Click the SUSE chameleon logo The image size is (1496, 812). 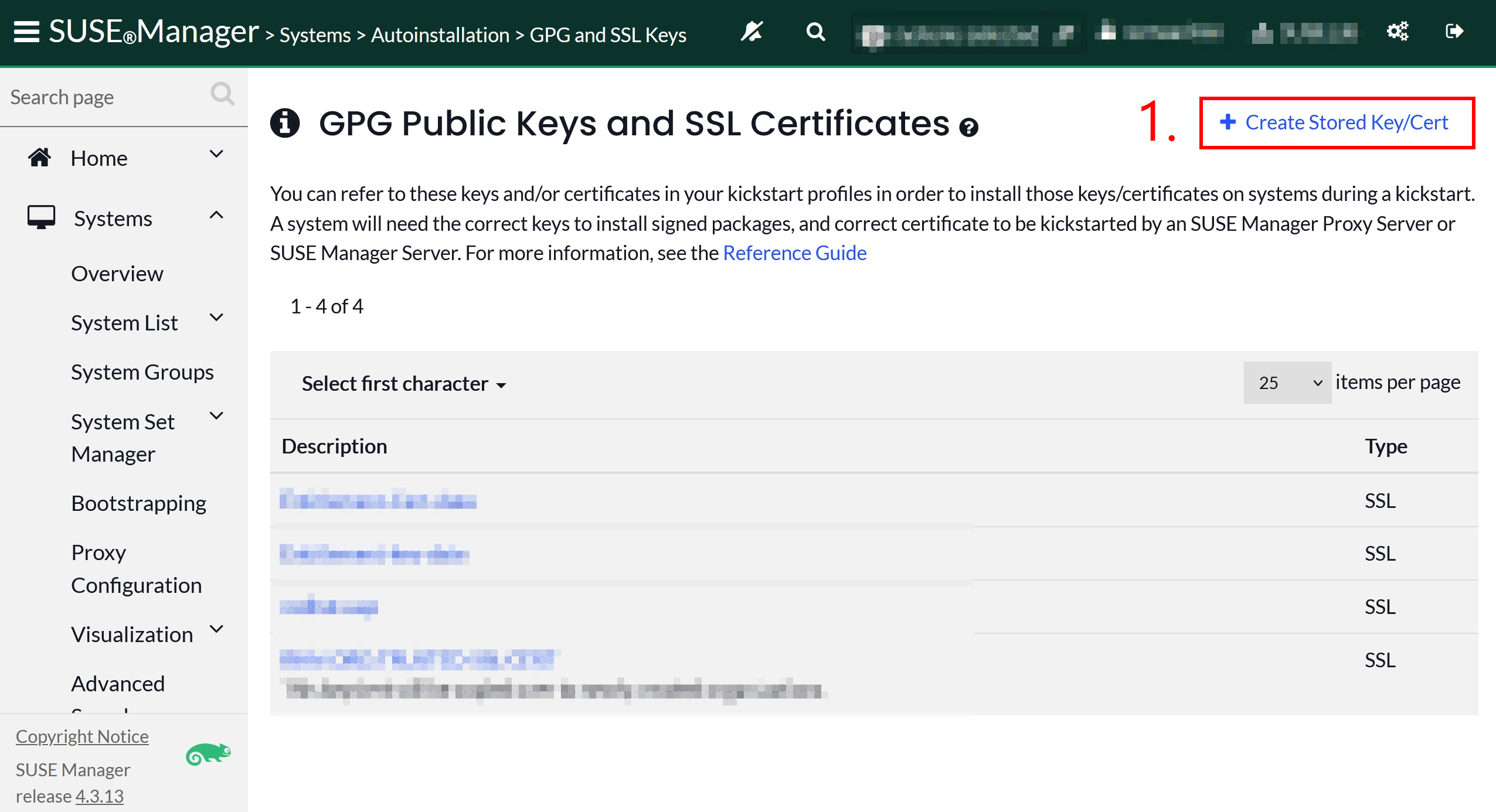click(x=208, y=754)
